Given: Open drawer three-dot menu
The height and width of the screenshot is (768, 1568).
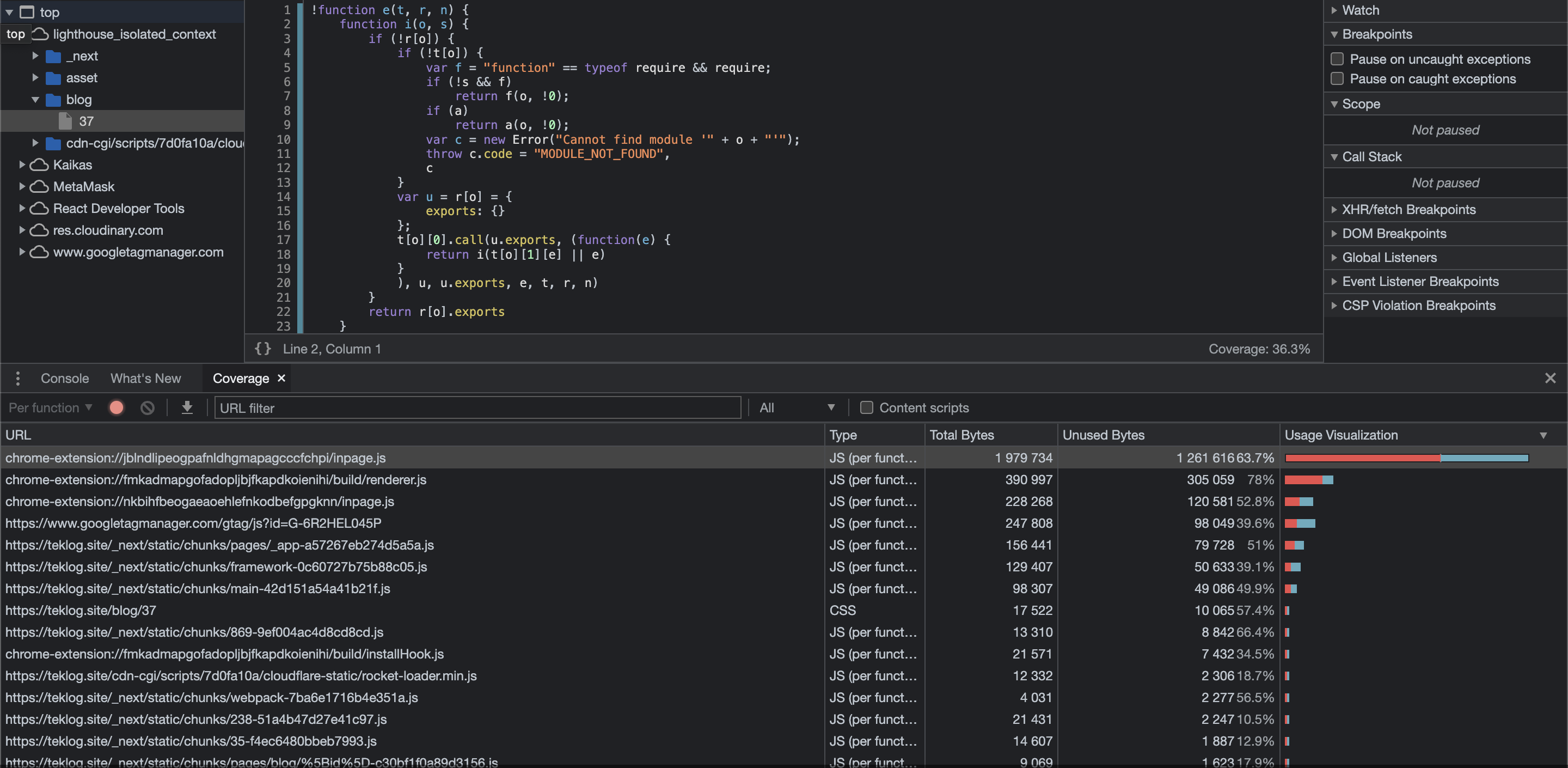Looking at the screenshot, I should [x=17, y=378].
